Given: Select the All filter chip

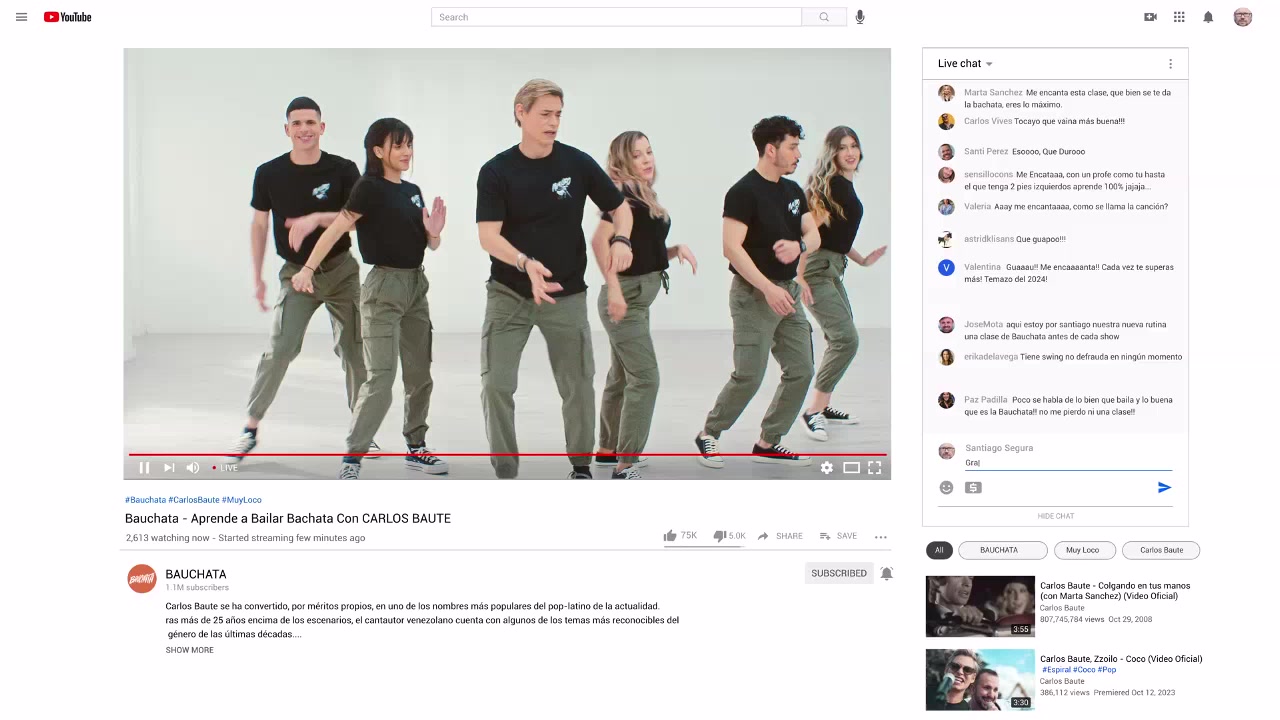Looking at the screenshot, I should point(939,550).
